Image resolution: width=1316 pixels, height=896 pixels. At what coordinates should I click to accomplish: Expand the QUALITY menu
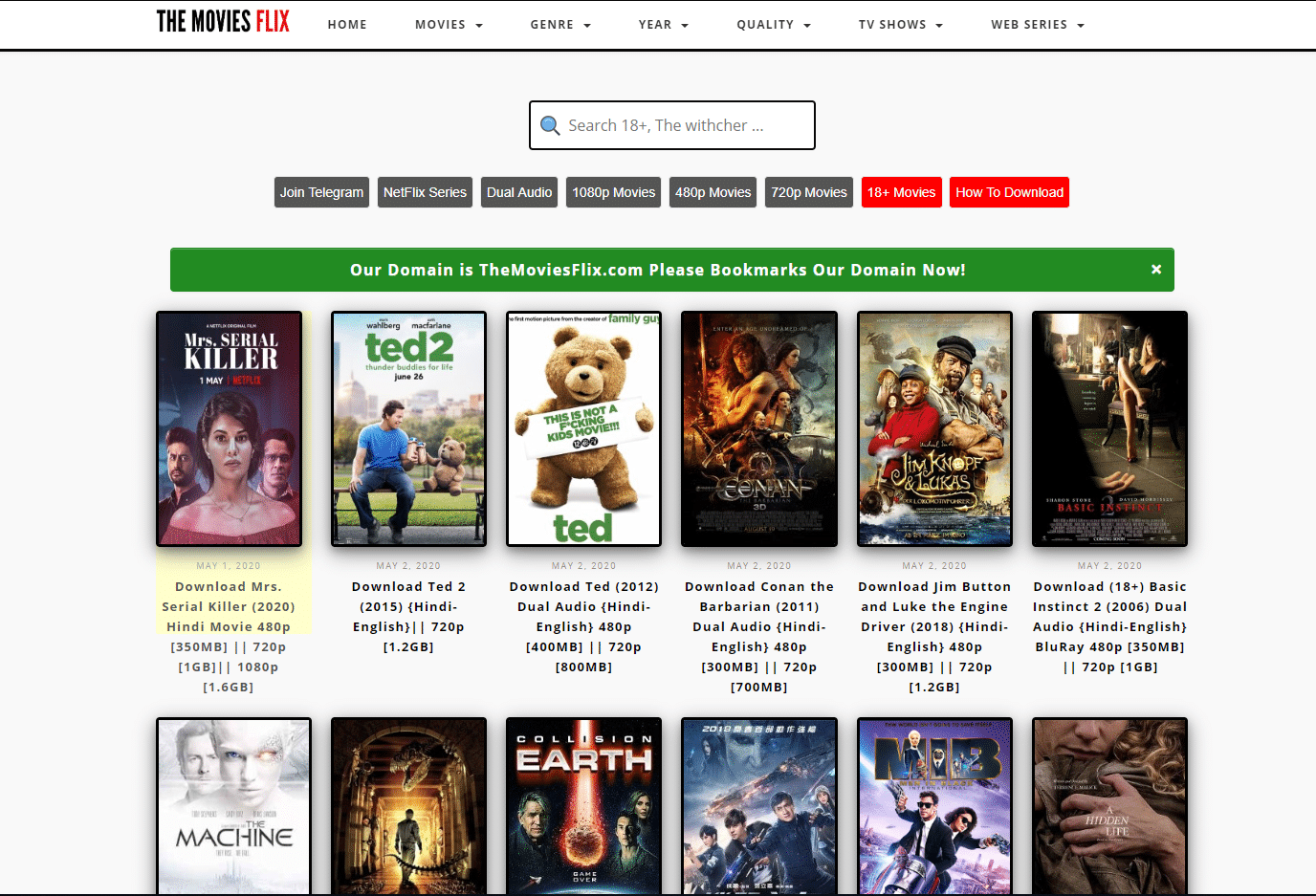pos(773,25)
